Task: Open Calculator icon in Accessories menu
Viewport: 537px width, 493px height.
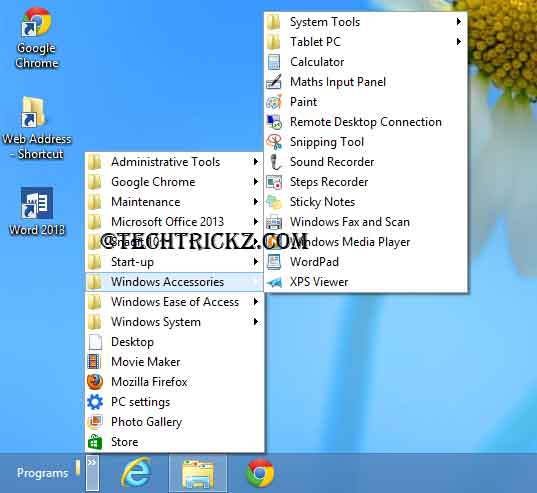Action: click(x=274, y=62)
